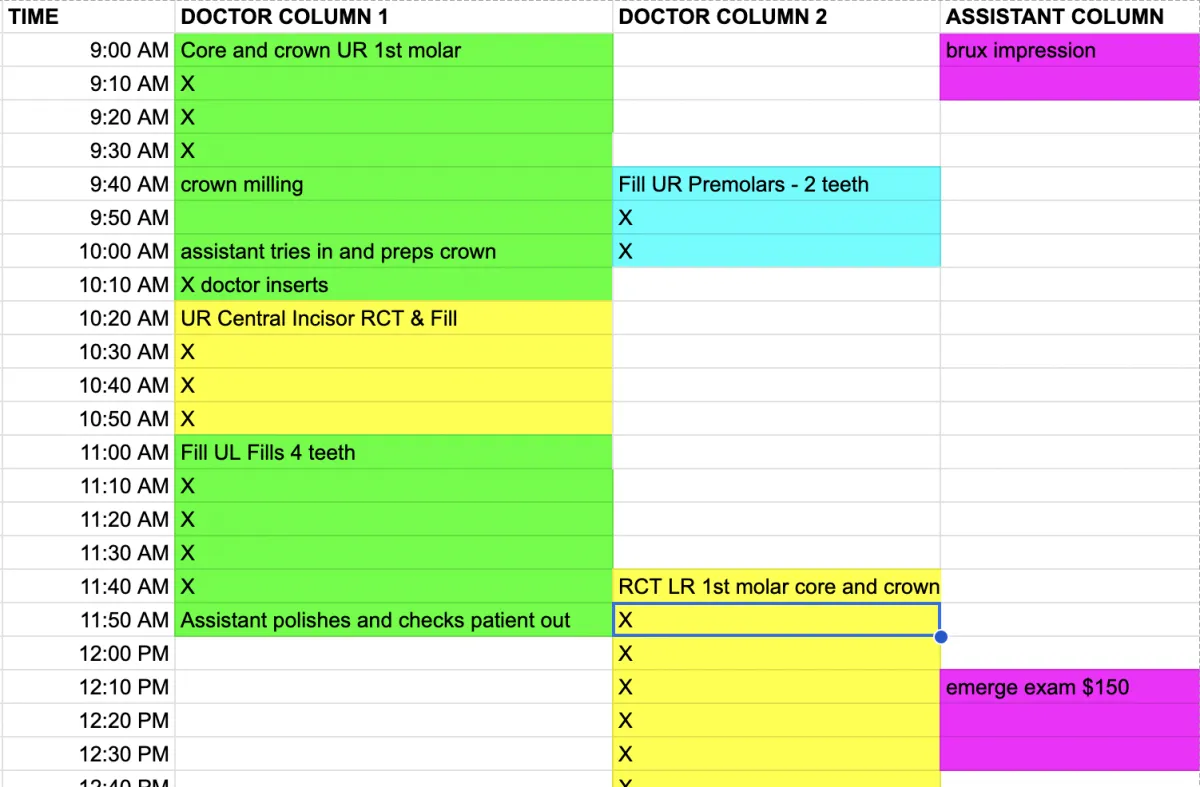Select the "crown milling" cell

pos(393,184)
